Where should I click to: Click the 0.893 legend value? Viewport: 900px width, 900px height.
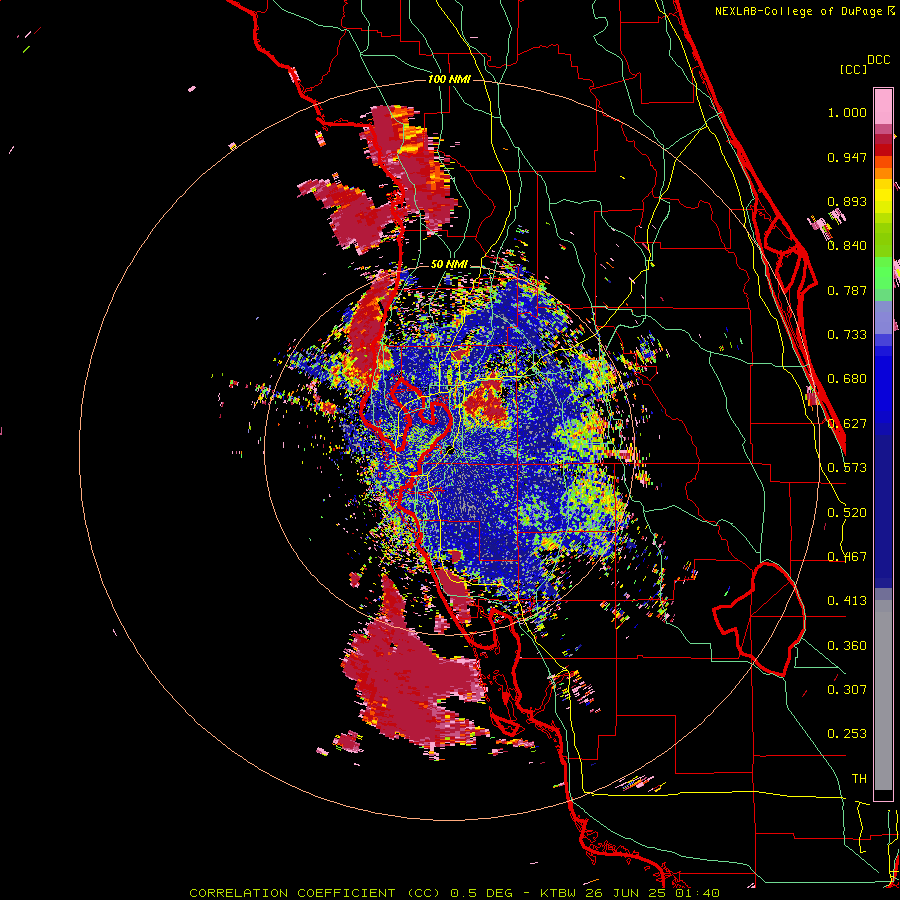pyautogui.click(x=847, y=201)
